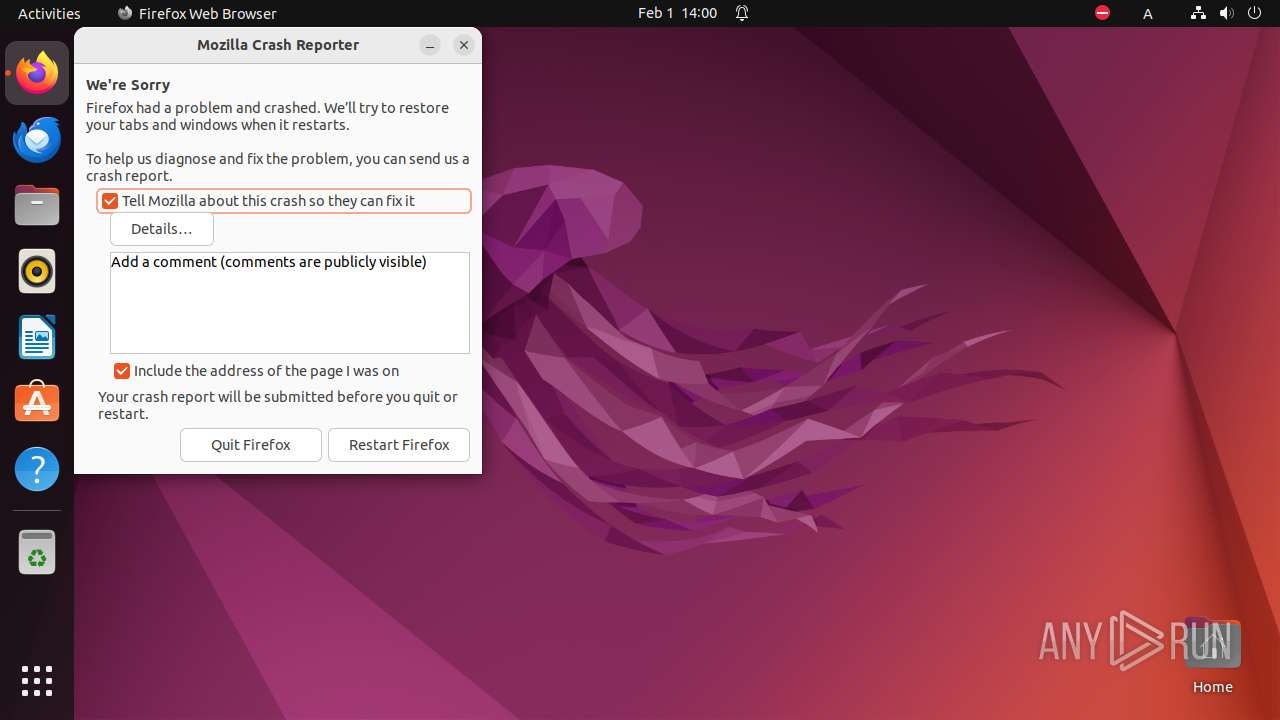Open the Trash in the dock
Viewport: 1280px width, 720px height.
pyautogui.click(x=37, y=552)
